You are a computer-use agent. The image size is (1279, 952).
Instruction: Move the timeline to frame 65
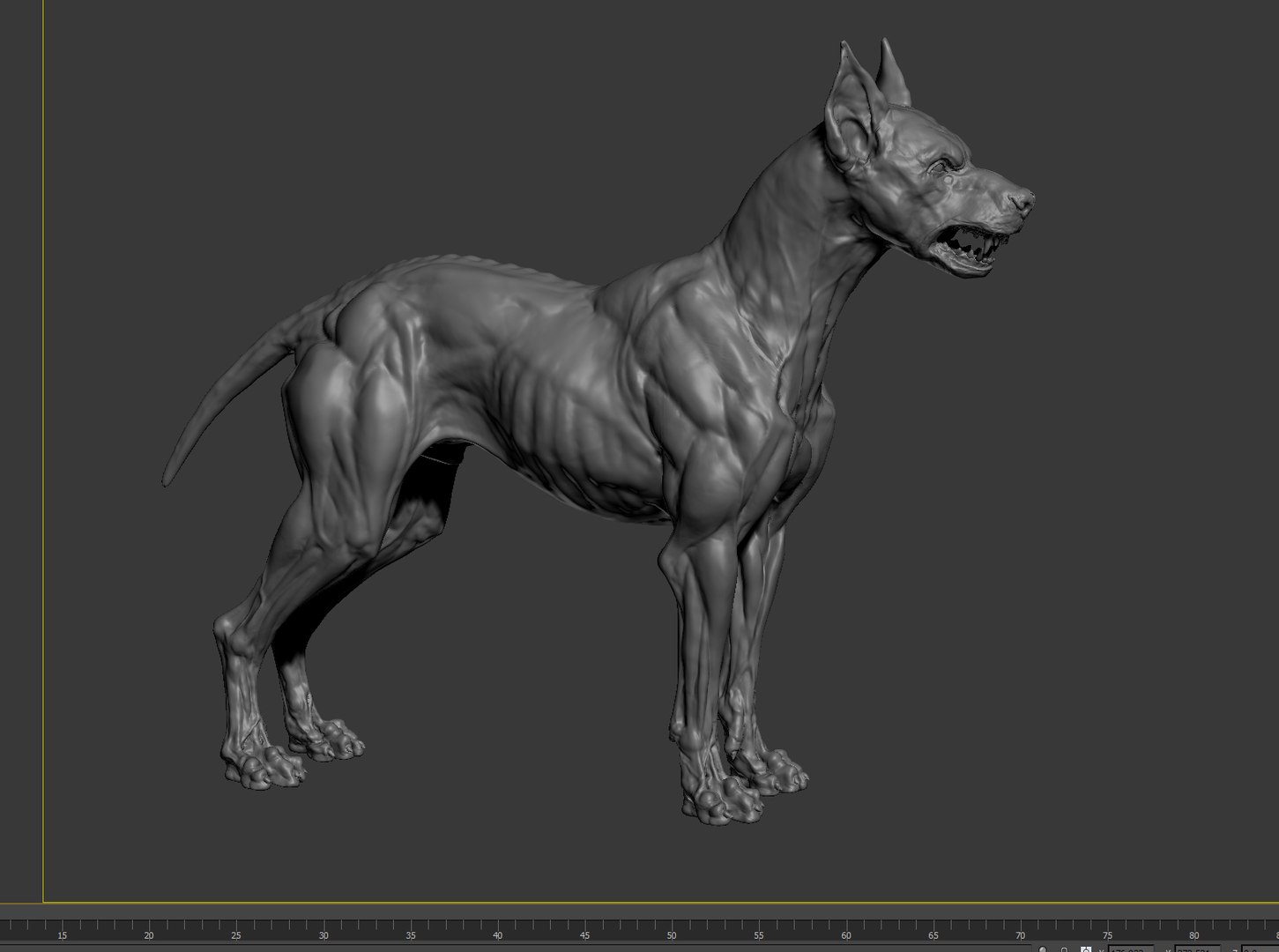click(x=933, y=935)
